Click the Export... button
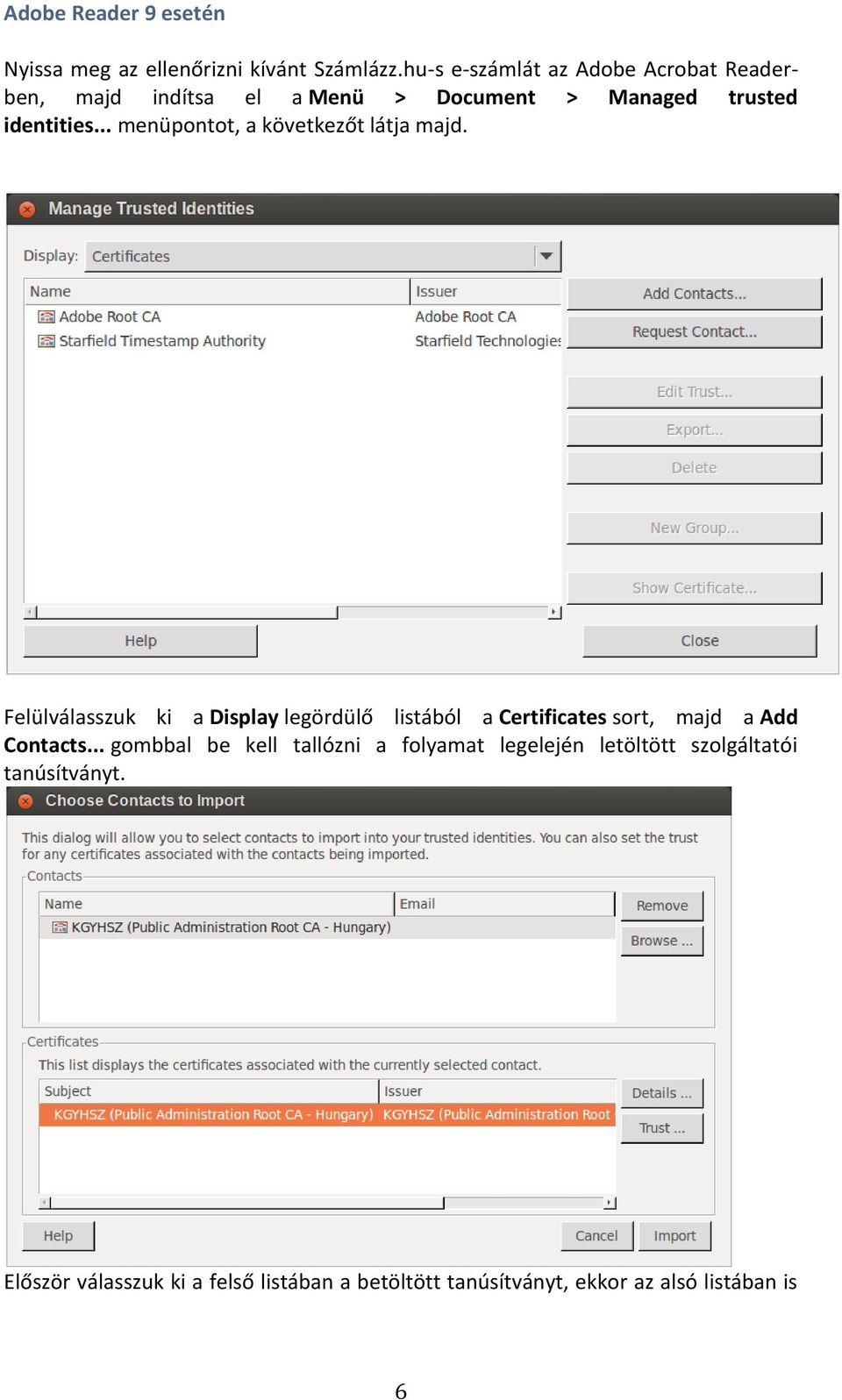Screen dimensions: 842x1400 (695, 430)
